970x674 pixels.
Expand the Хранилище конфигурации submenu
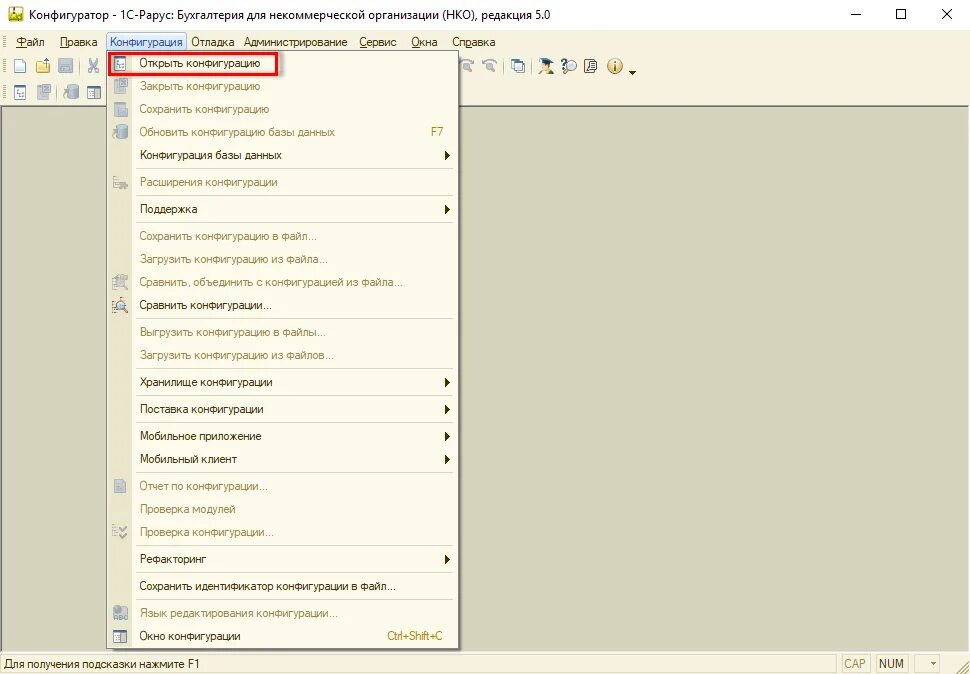pyautogui.click(x=283, y=382)
